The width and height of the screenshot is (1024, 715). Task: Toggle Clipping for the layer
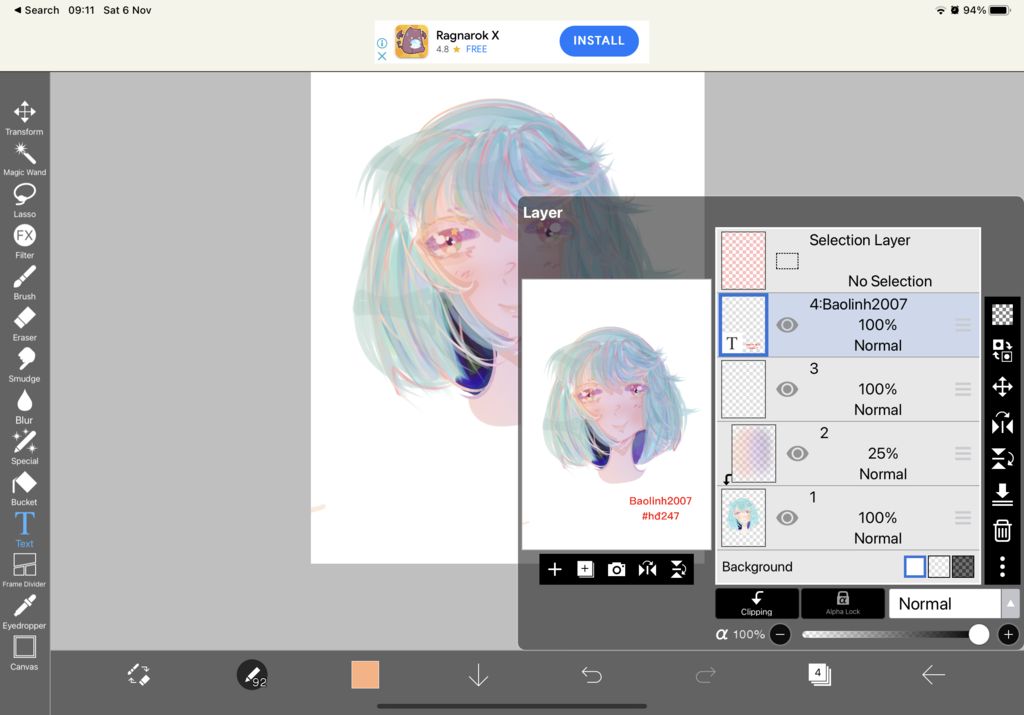coord(757,603)
